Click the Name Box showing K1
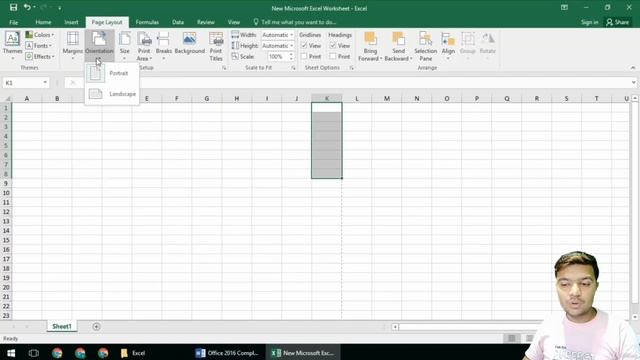640x360 pixels. pos(22,83)
